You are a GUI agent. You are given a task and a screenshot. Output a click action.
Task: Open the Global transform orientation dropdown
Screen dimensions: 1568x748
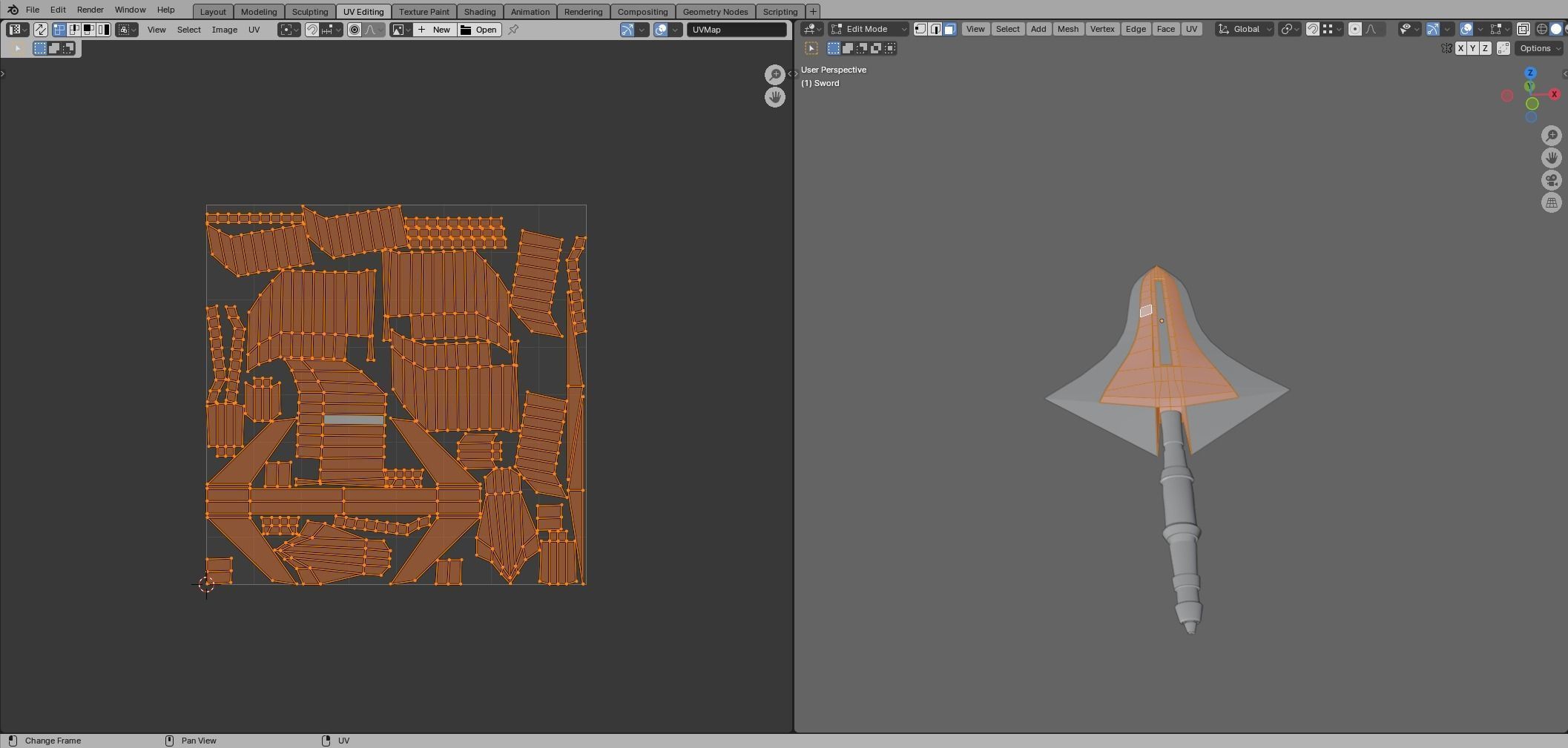click(x=1245, y=29)
